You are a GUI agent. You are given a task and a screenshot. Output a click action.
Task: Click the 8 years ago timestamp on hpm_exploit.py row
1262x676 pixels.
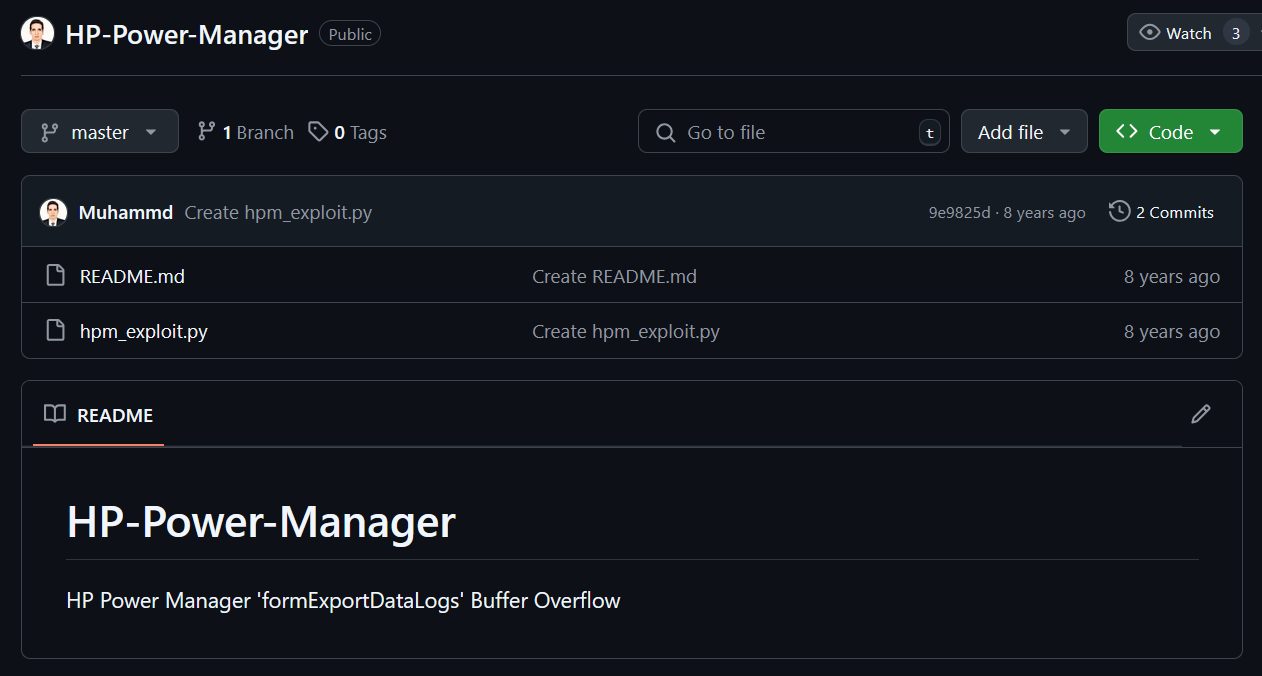1172,331
